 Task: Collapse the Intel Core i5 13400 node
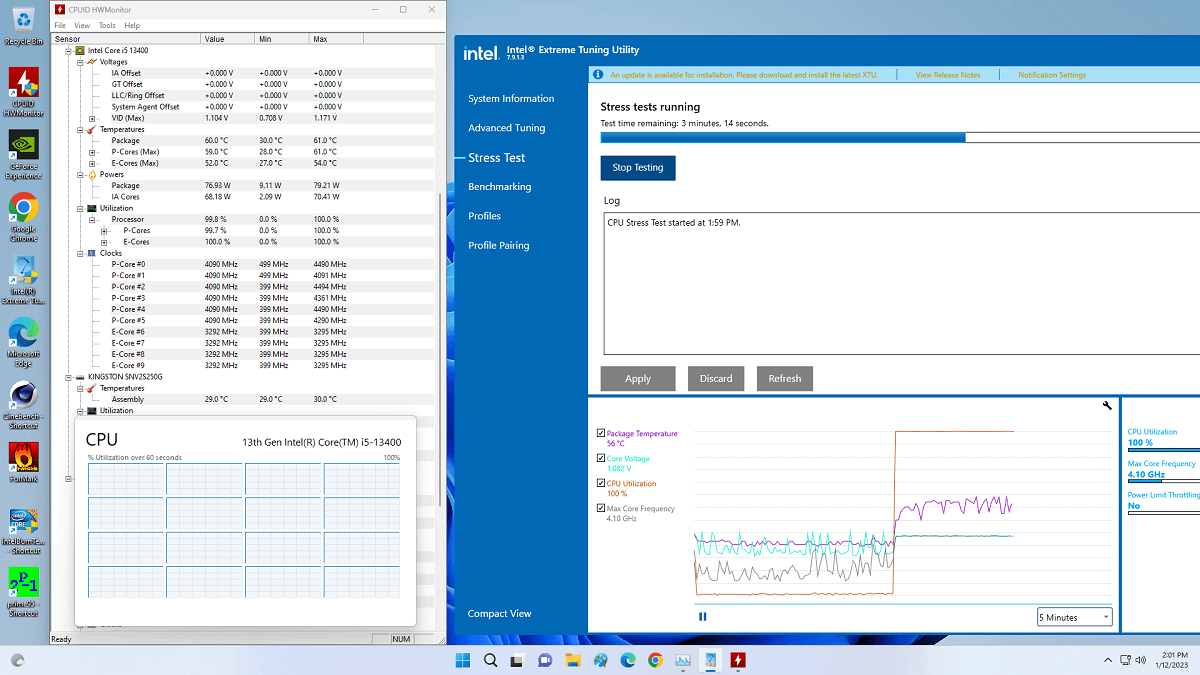[69, 50]
